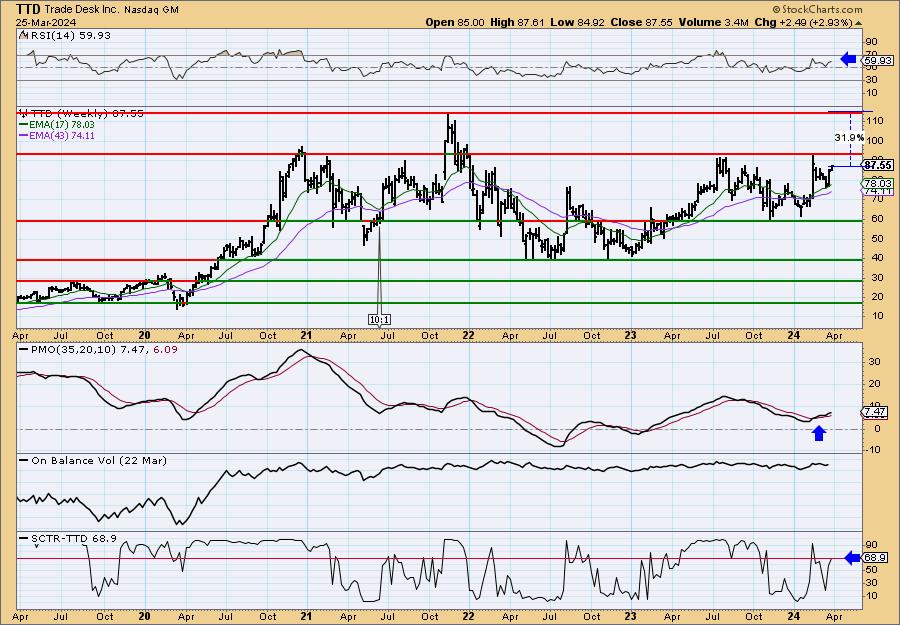The width and height of the screenshot is (900, 625).
Task: Click the On Balance Vol (22 Mar) label
Action: 99,460
